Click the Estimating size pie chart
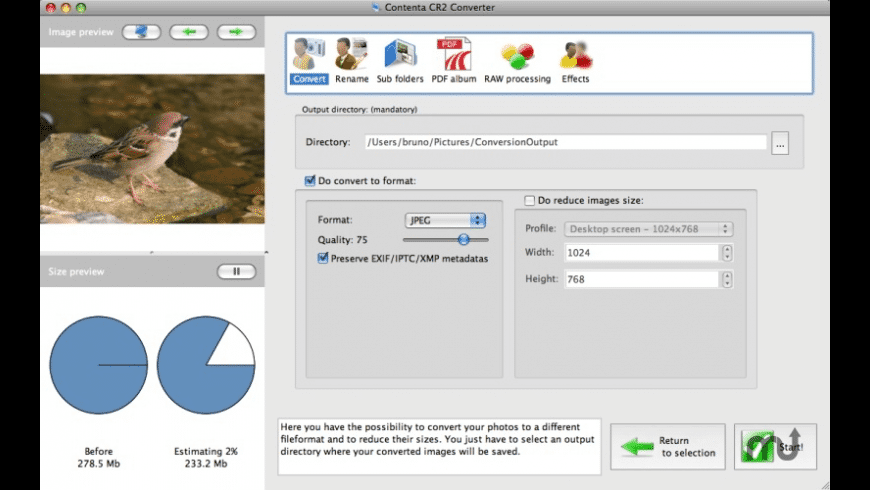 pos(206,365)
